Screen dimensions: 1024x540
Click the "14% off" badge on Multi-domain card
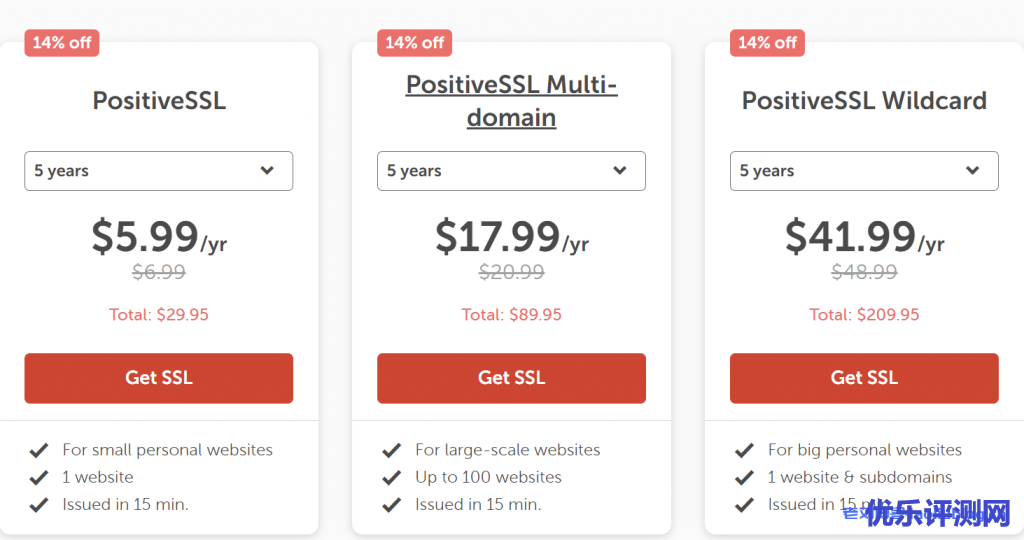[414, 42]
